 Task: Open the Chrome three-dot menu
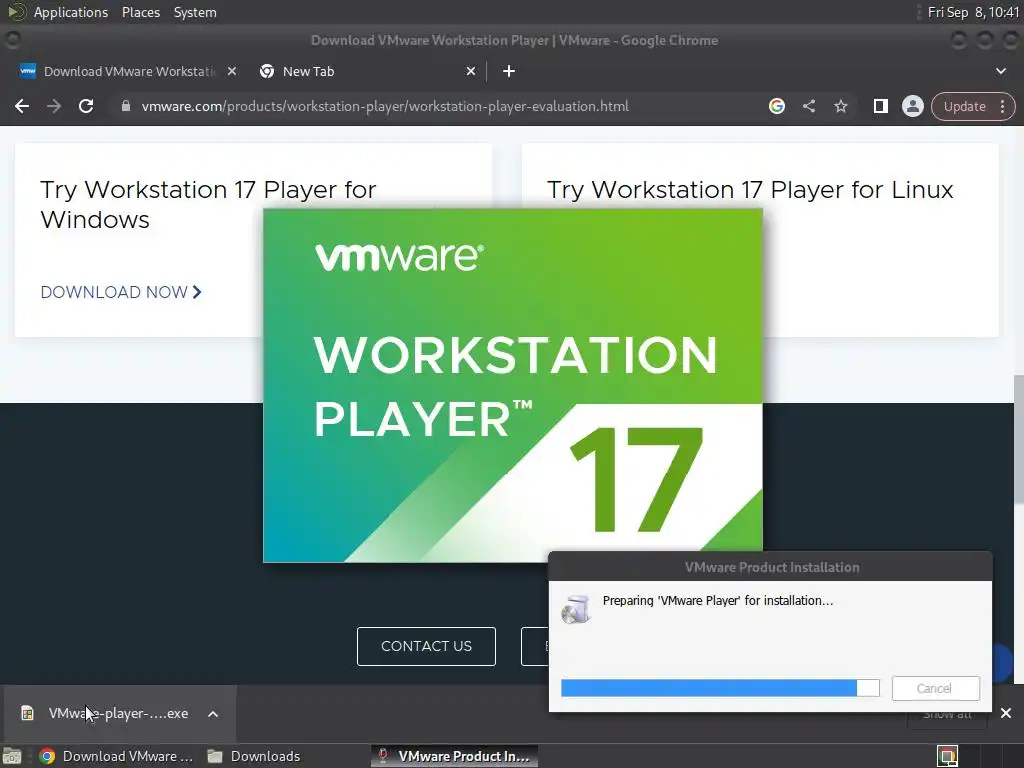[x=1002, y=106]
